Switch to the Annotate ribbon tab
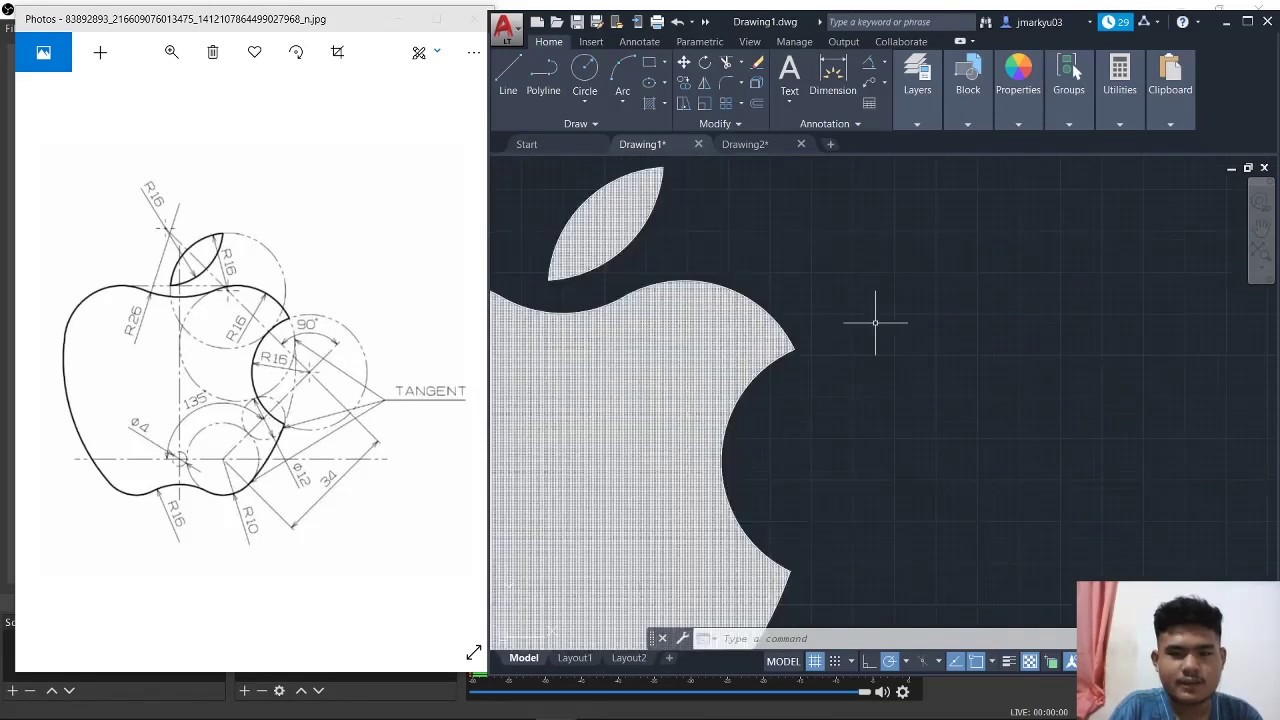The height and width of the screenshot is (720, 1280). [x=639, y=41]
